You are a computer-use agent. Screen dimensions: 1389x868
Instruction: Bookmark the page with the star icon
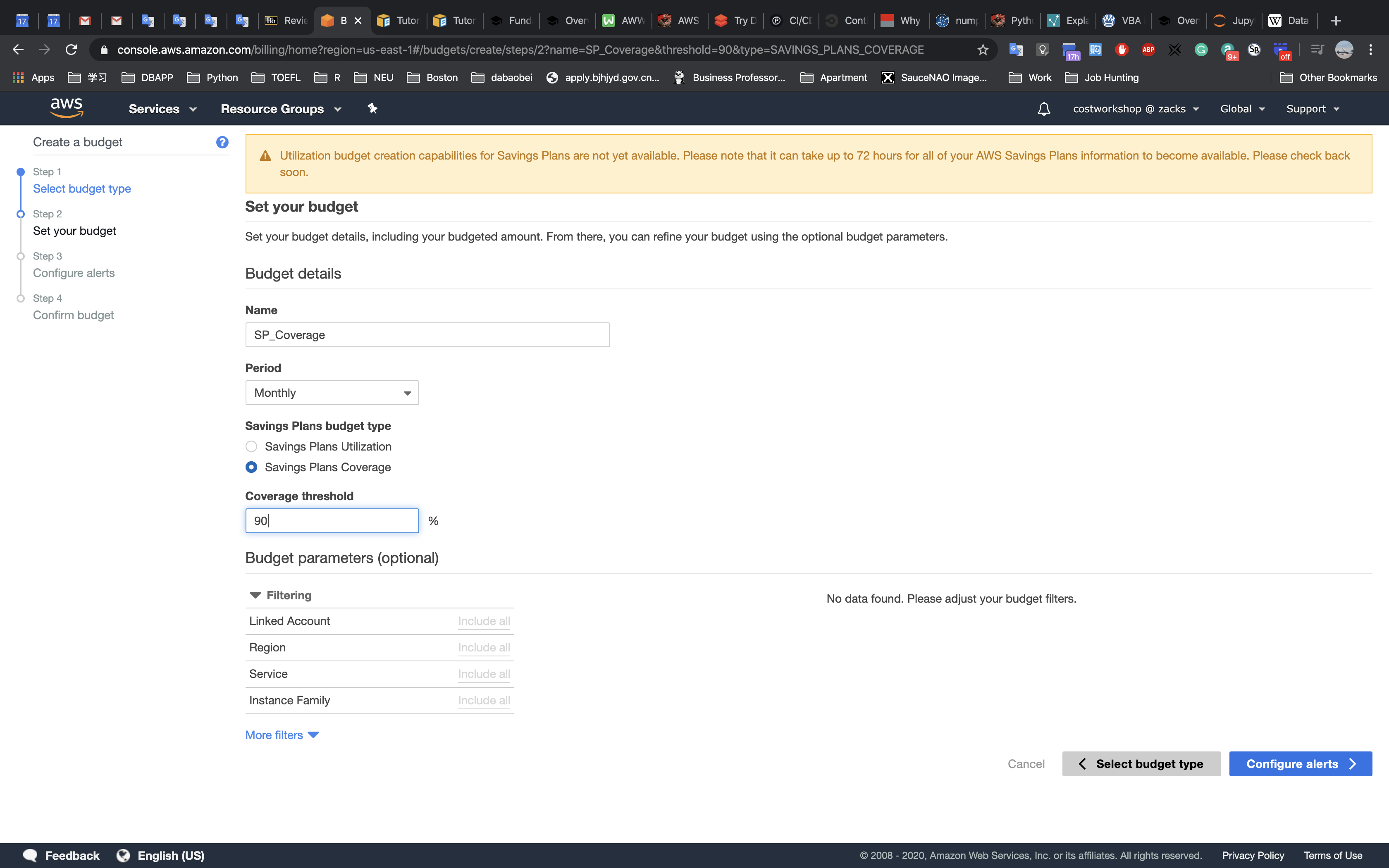tap(983, 50)
